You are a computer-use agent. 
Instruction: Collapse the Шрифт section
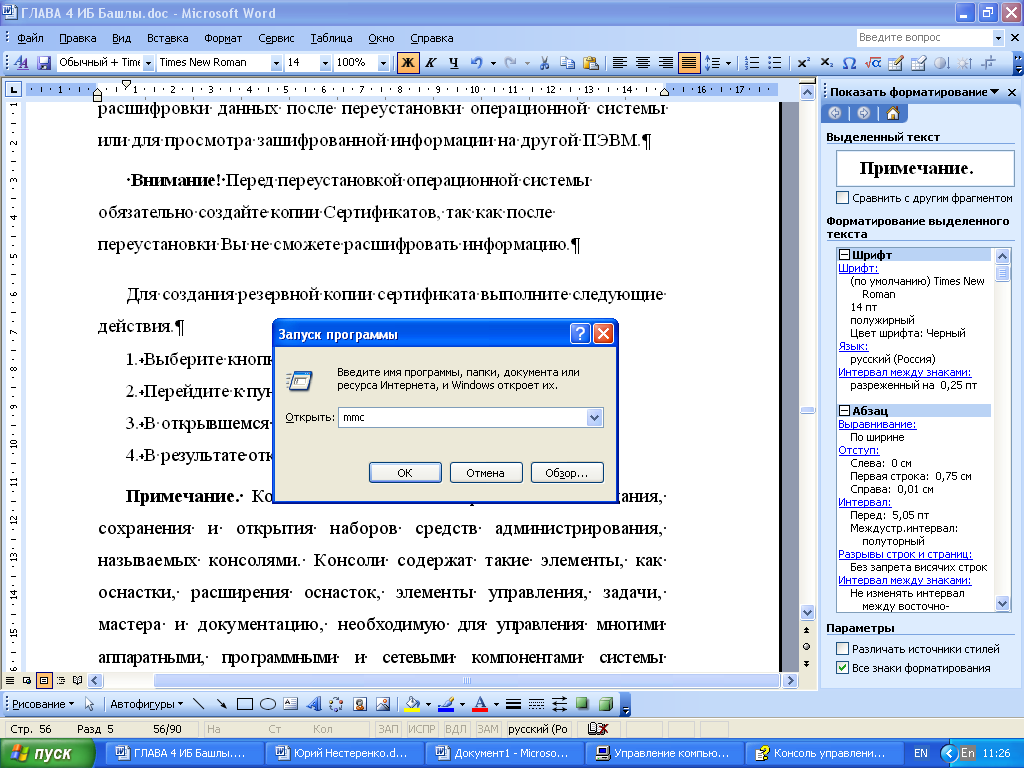pos(844,255)
